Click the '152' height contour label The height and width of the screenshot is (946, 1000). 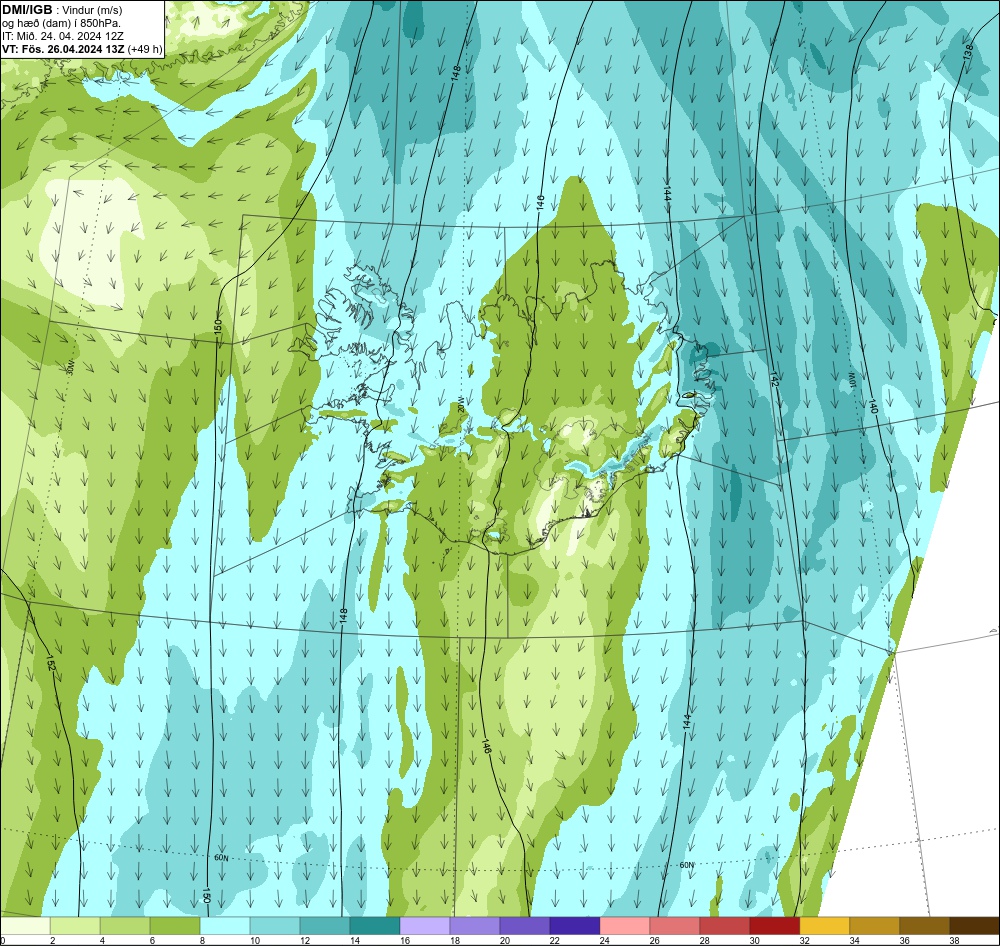[x=52, y=663]
